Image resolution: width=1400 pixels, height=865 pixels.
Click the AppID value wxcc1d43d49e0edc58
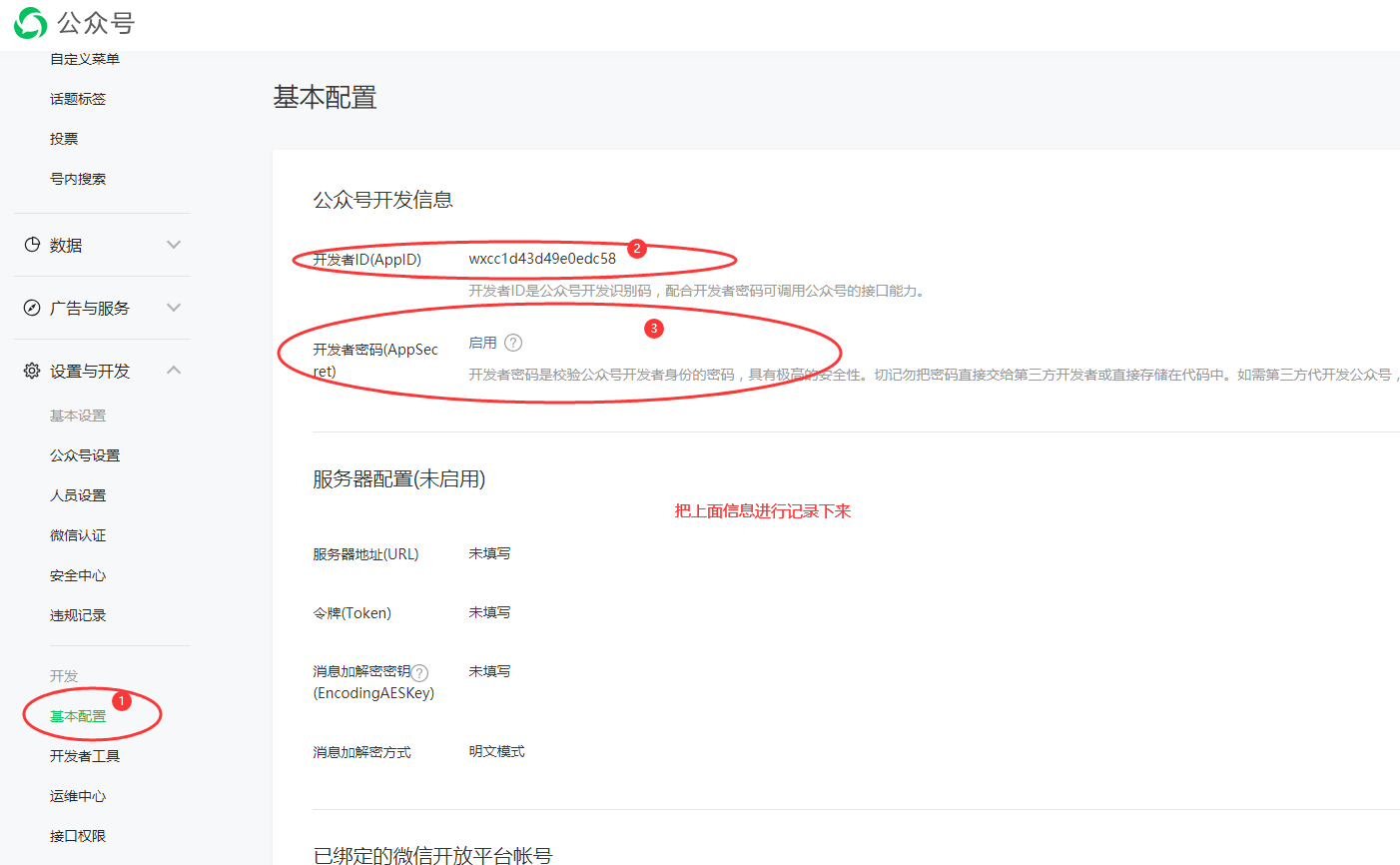click(x=542, y=259)
